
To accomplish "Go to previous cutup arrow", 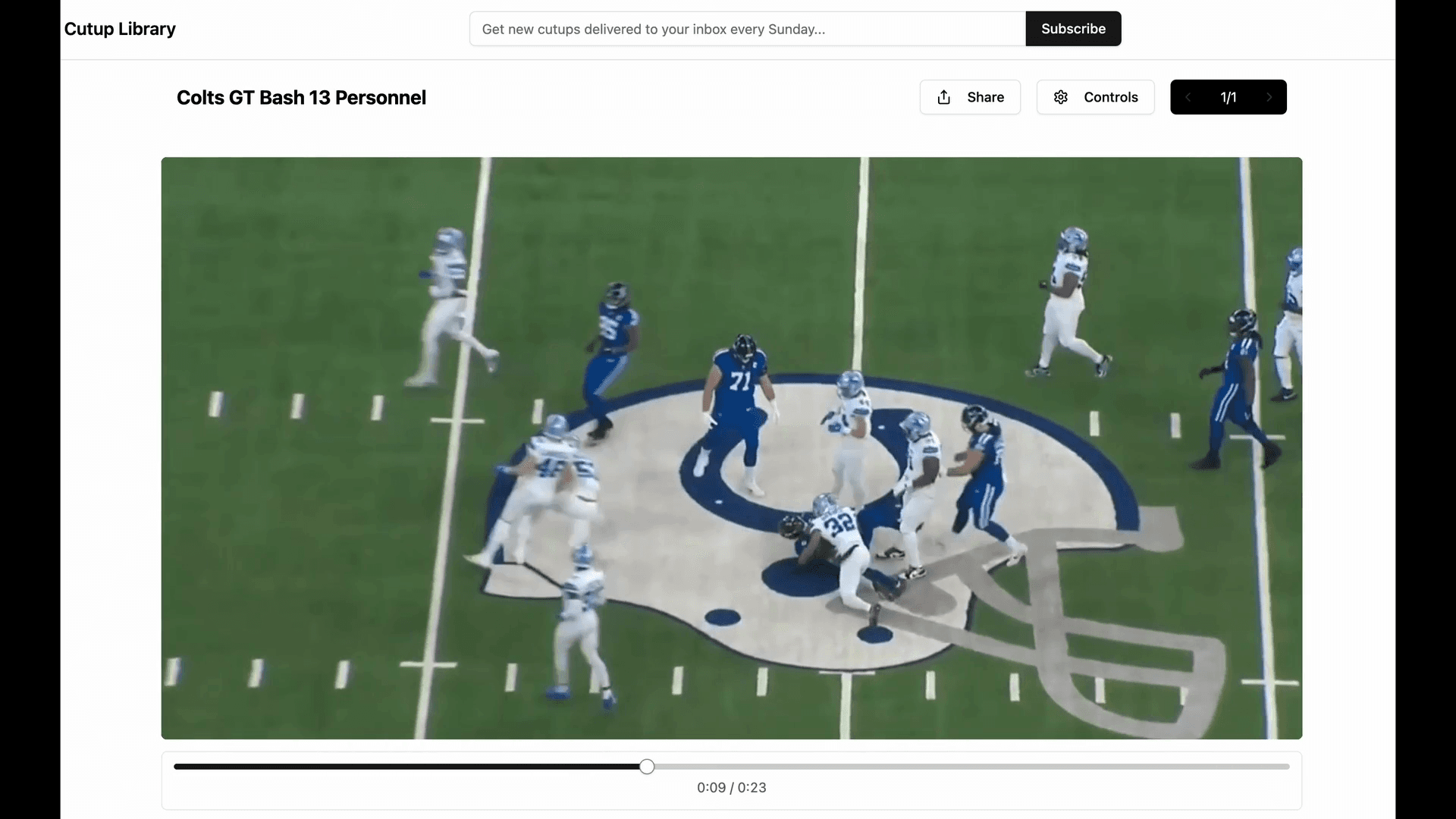I will point(1188,97).
